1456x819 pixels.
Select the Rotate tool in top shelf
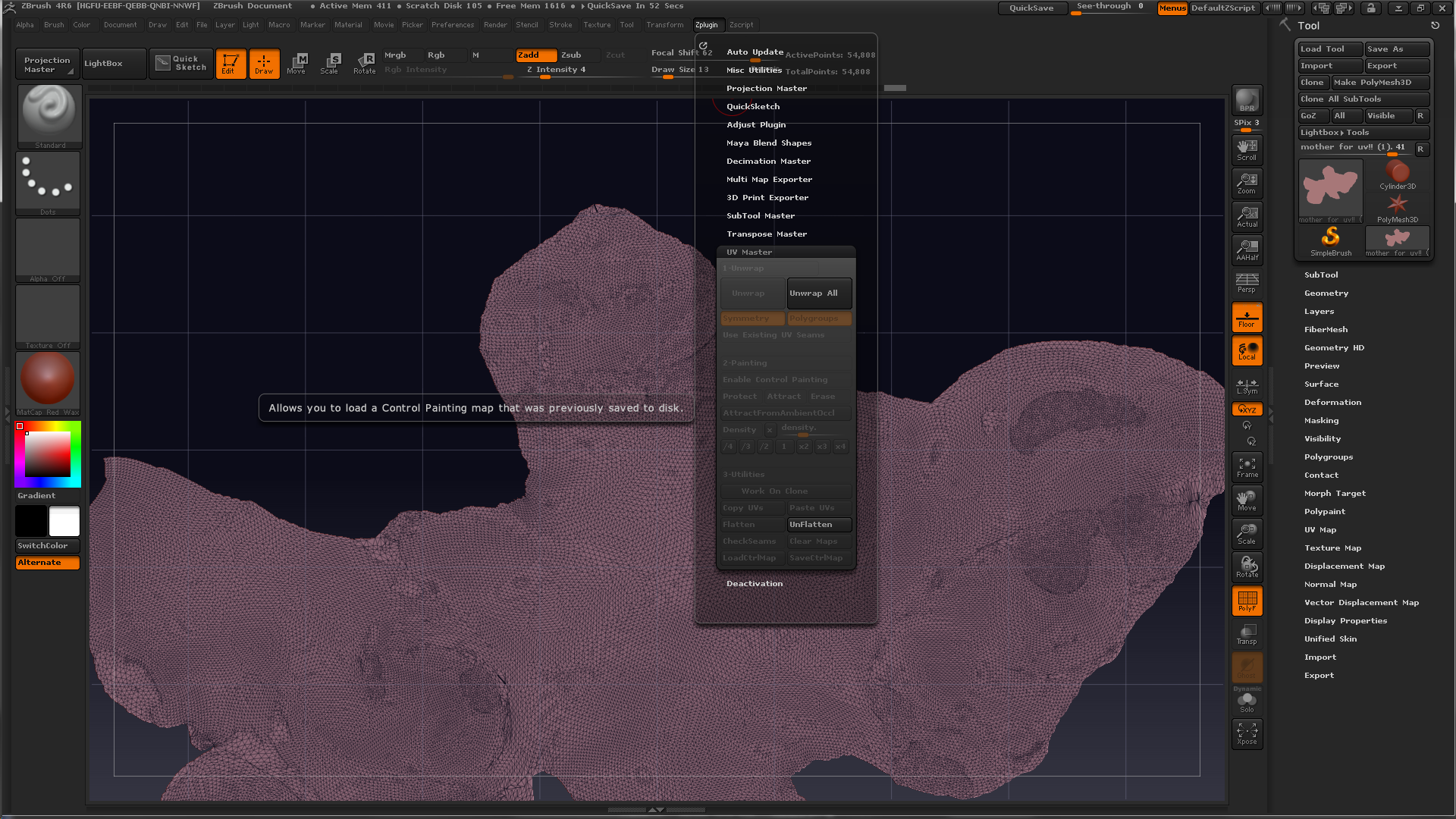(365, 64)
